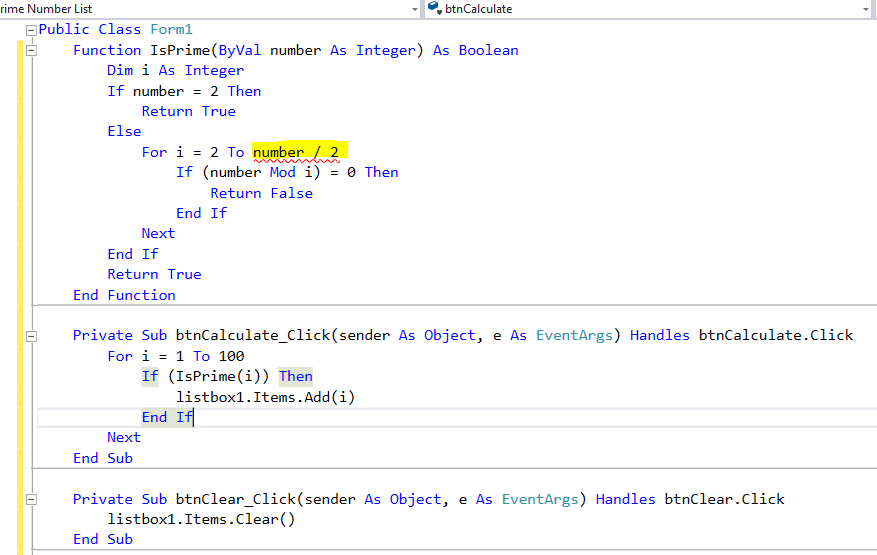The height and width of the screenshot is (555, 877).
Task: Click the 'IsPrime' function name in its declaration
Action: (180, 50)
